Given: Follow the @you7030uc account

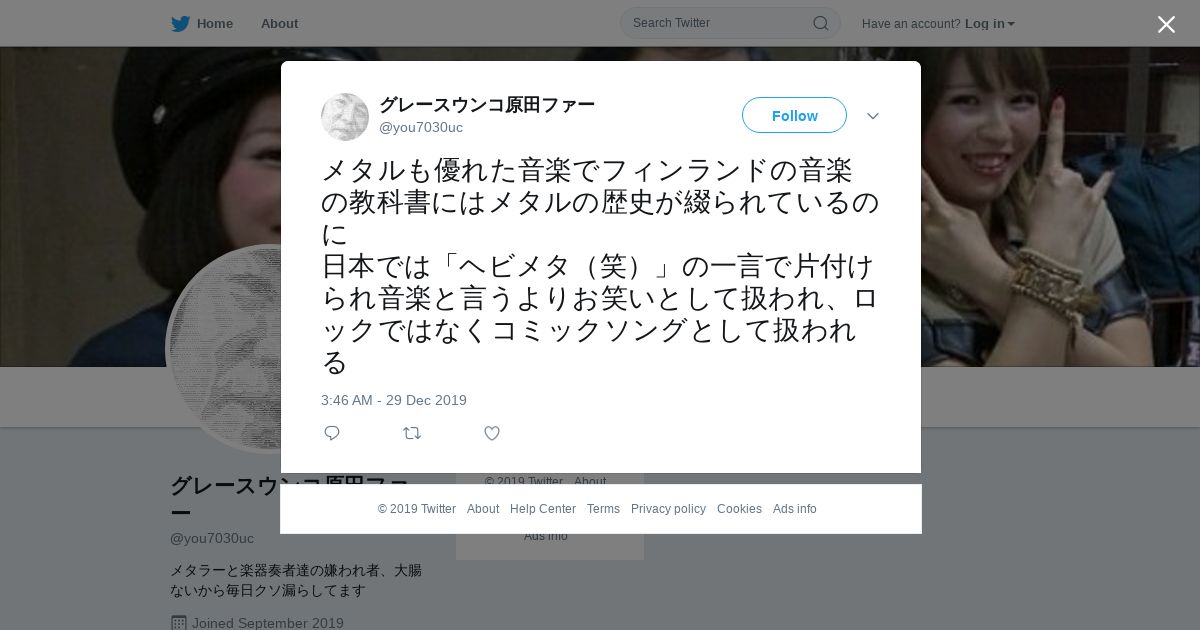Looking at the screenshot, I should pos(794,115).
